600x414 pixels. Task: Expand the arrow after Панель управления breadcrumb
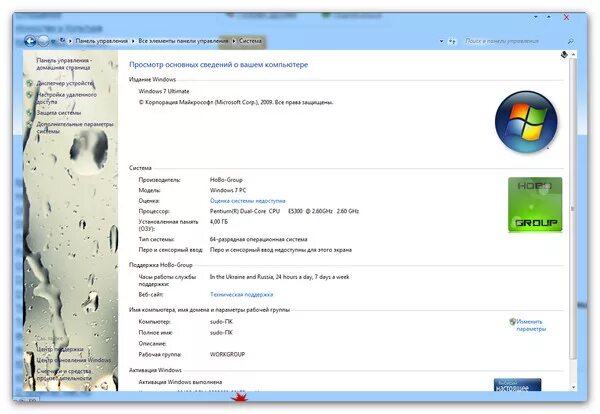[x=133, y=41]
